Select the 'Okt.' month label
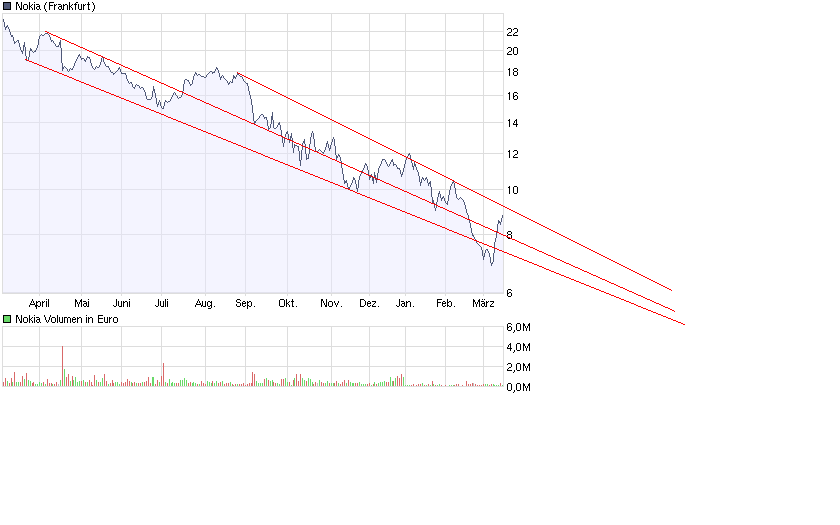Image resolution: width=840 pixels, height=525 pixels. [x=288, y=303]
